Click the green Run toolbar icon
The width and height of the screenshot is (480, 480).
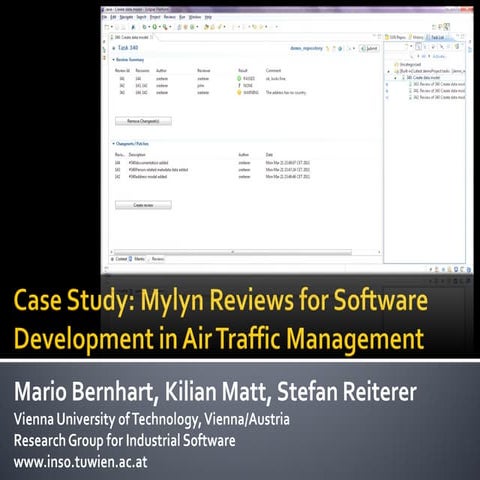155,27
